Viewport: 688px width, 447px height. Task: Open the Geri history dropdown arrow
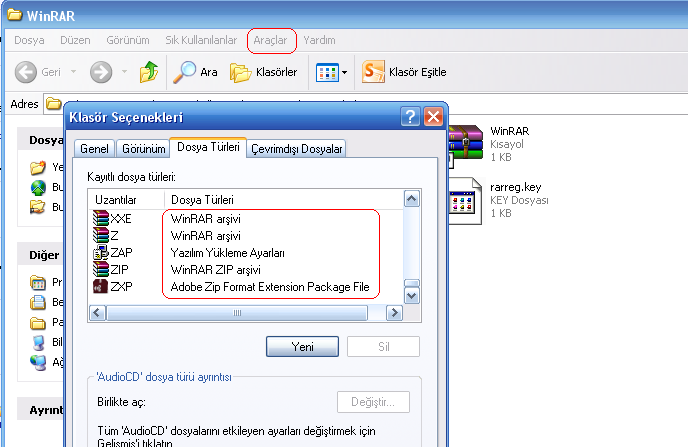coord(73,72)
